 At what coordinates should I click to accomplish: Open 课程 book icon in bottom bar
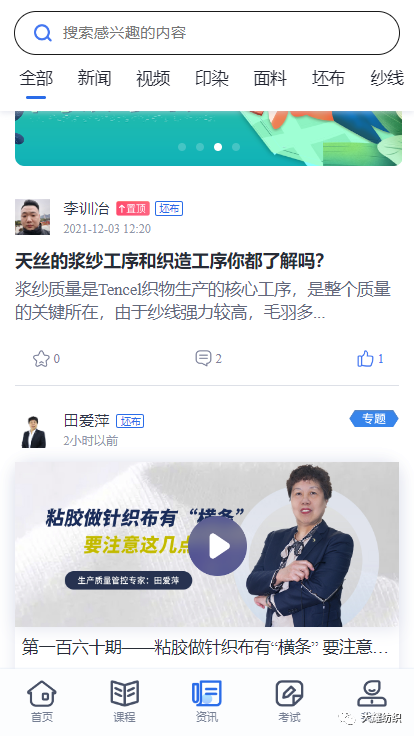coord(124,693)
